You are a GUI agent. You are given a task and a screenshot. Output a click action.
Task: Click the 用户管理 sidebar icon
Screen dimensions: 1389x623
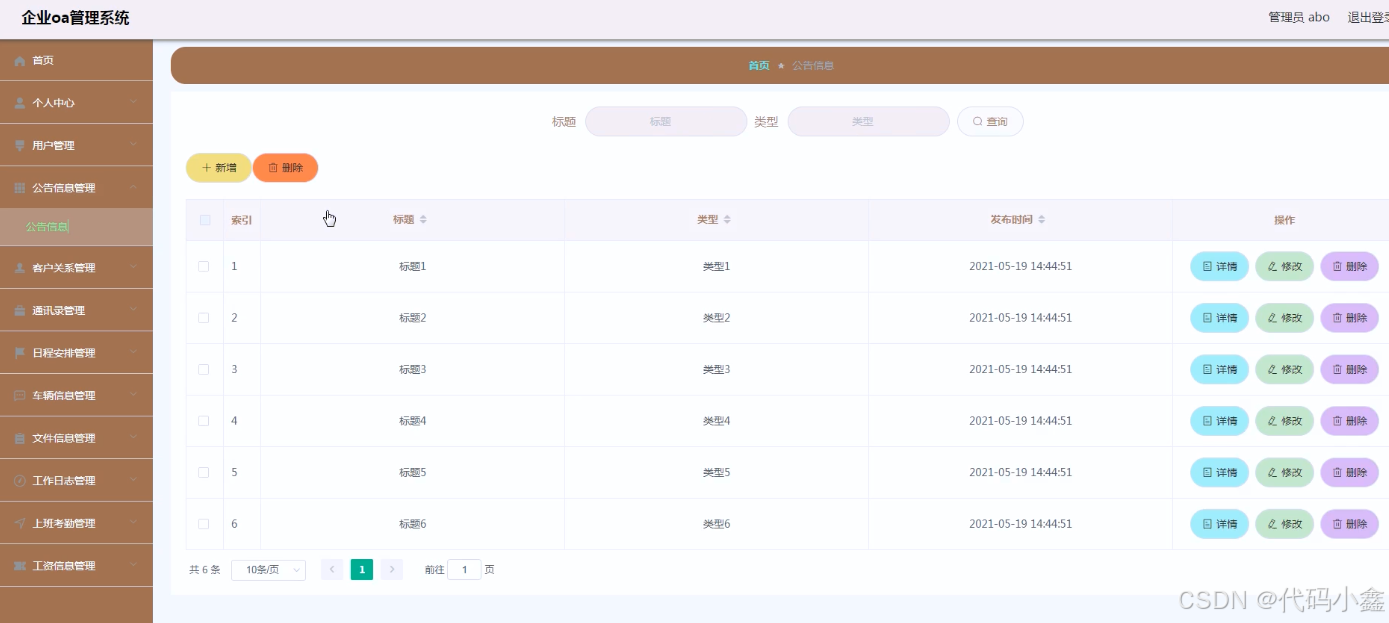tap(20, 146)
